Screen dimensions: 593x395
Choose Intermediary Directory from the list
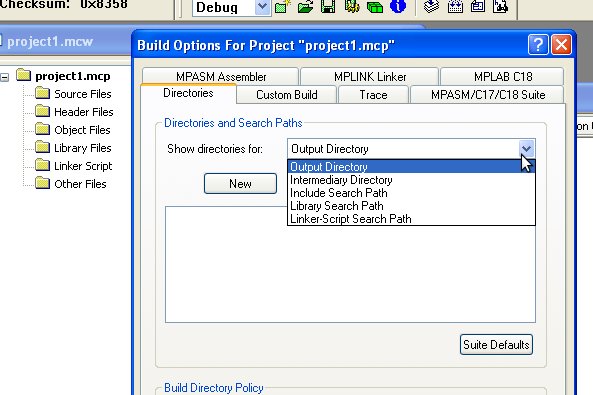(x=411, y=180)
